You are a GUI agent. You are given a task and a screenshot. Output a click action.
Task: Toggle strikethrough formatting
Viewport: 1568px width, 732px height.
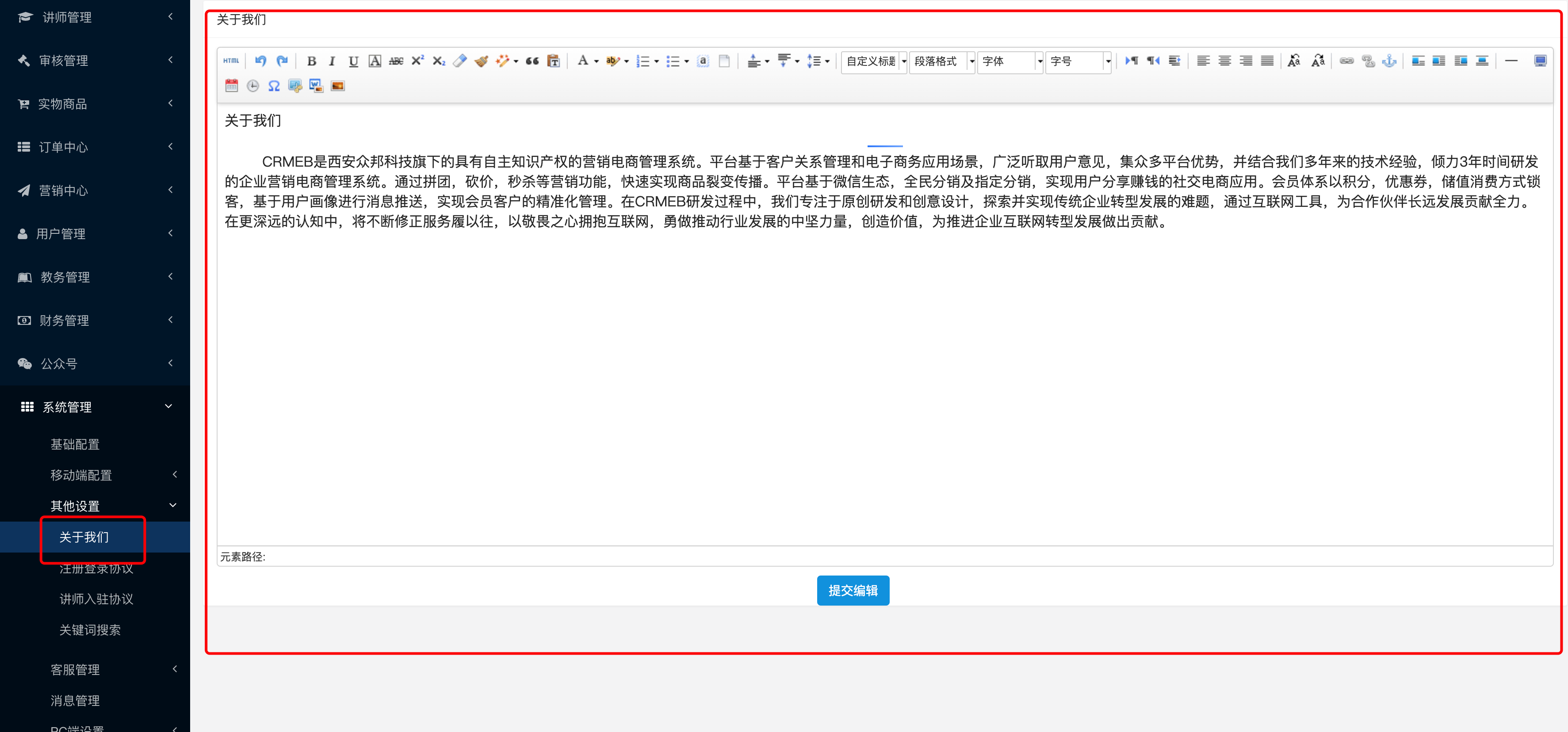tap(396, 61)
